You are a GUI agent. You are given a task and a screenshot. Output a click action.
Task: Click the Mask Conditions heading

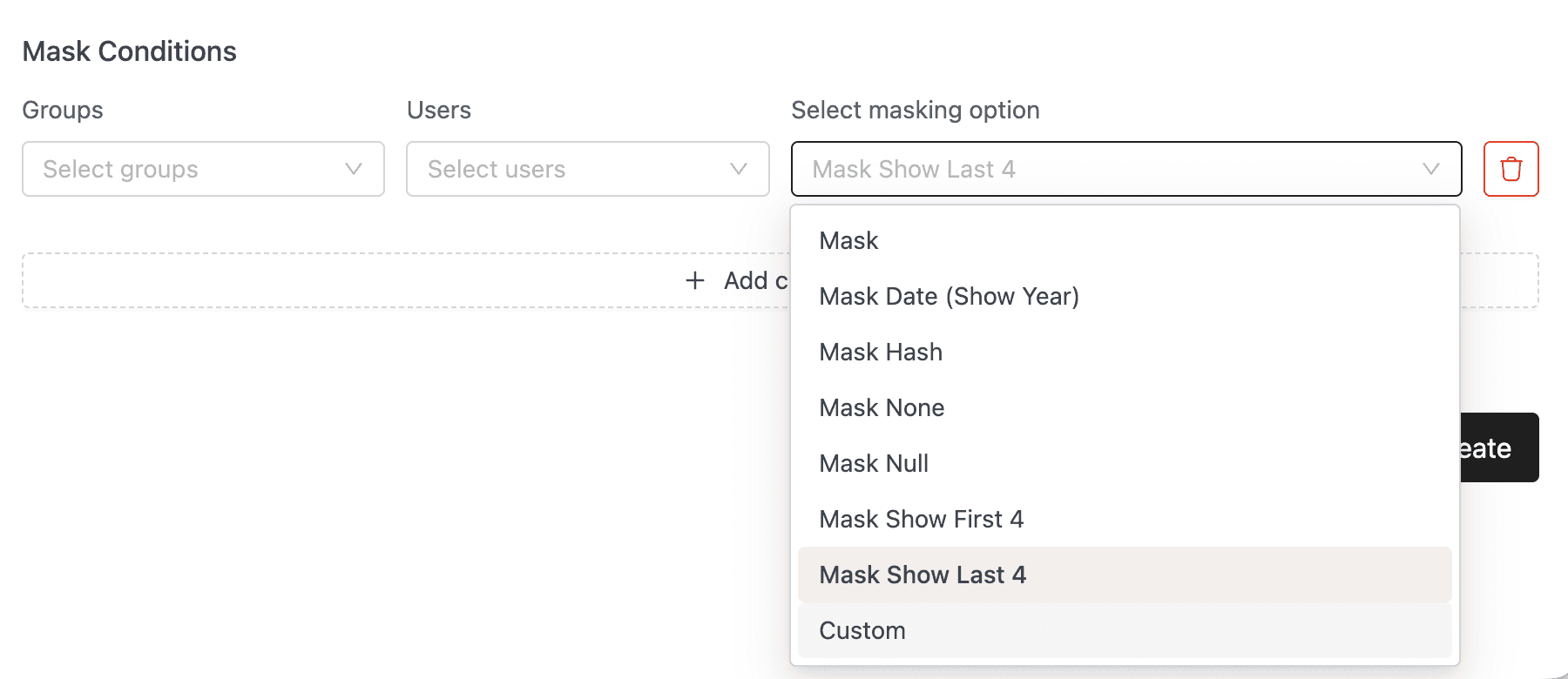point(130,51)
